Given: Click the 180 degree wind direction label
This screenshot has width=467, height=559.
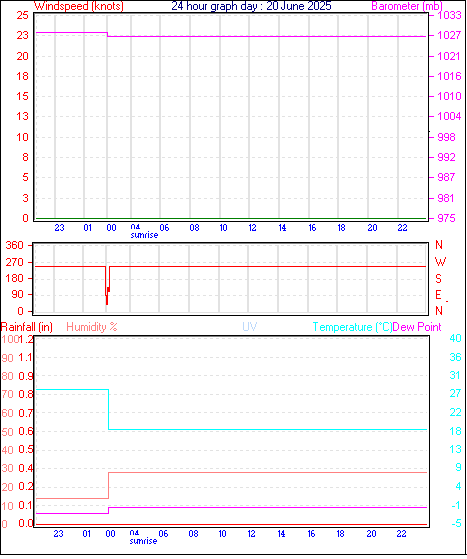Looking at the screenshot, I should pyautogui.click(x=15, y=278).
